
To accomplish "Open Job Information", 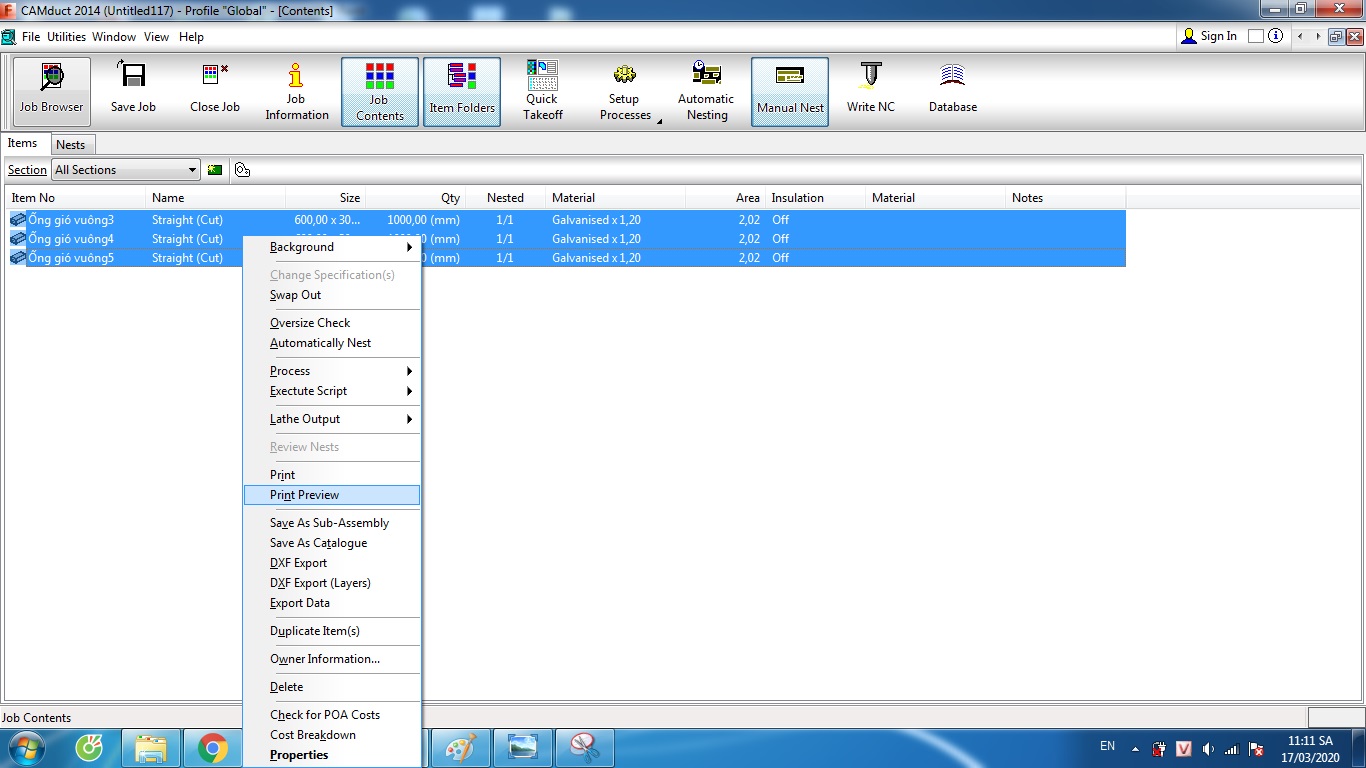I will pyautogui.click(x=297, y=91).
